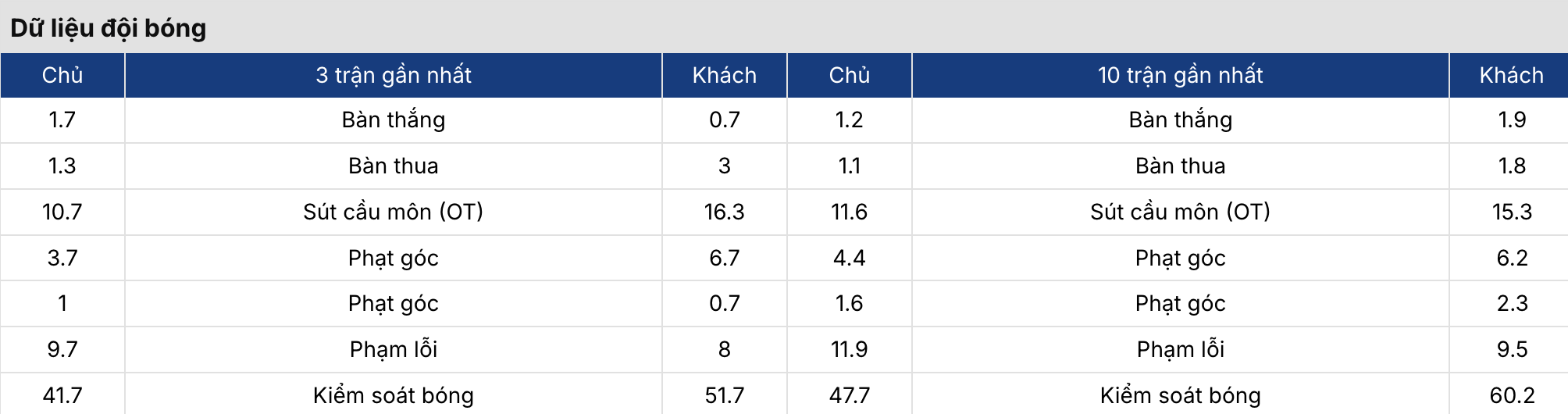Screen dimensions: 1568x414
Task: Click the 6.2 away corners value
Action: pos(1512,258)
